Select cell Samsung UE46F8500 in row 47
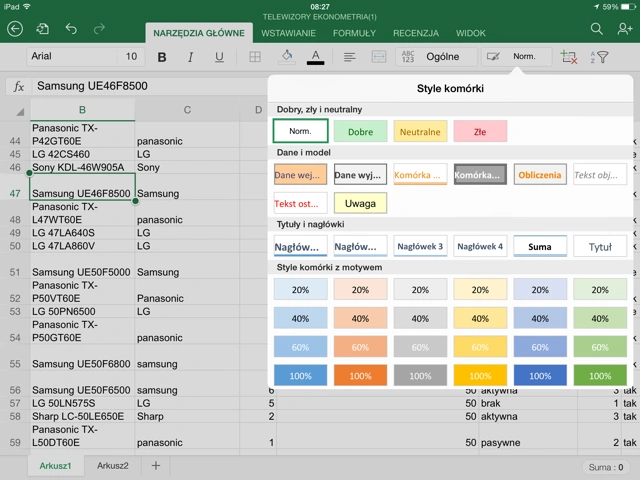Image resolution: width=640 pixels, height=480 pixels. (x=82, y=187)
